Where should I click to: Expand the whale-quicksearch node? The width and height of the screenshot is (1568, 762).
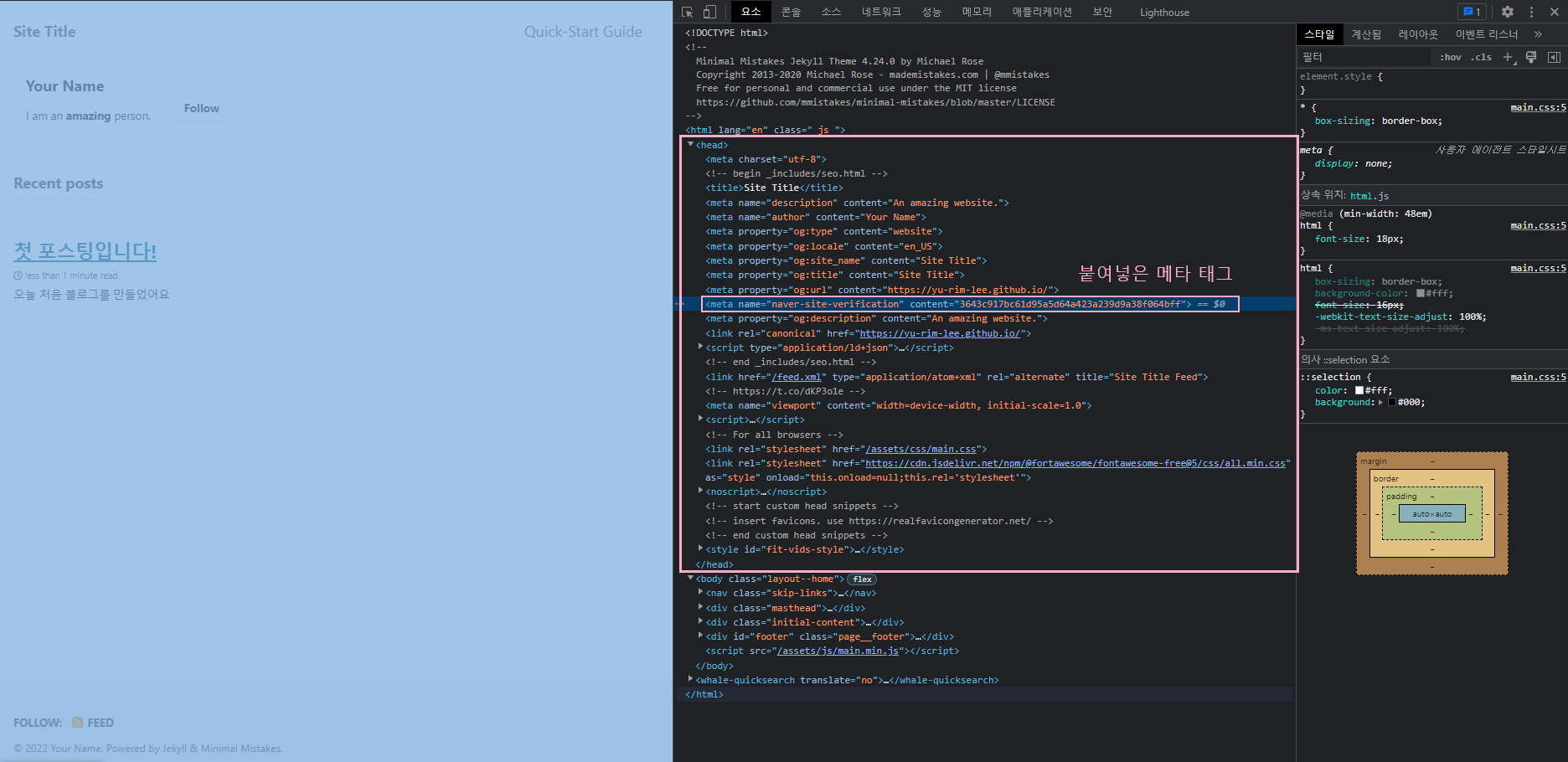click(x=690, y=680)
